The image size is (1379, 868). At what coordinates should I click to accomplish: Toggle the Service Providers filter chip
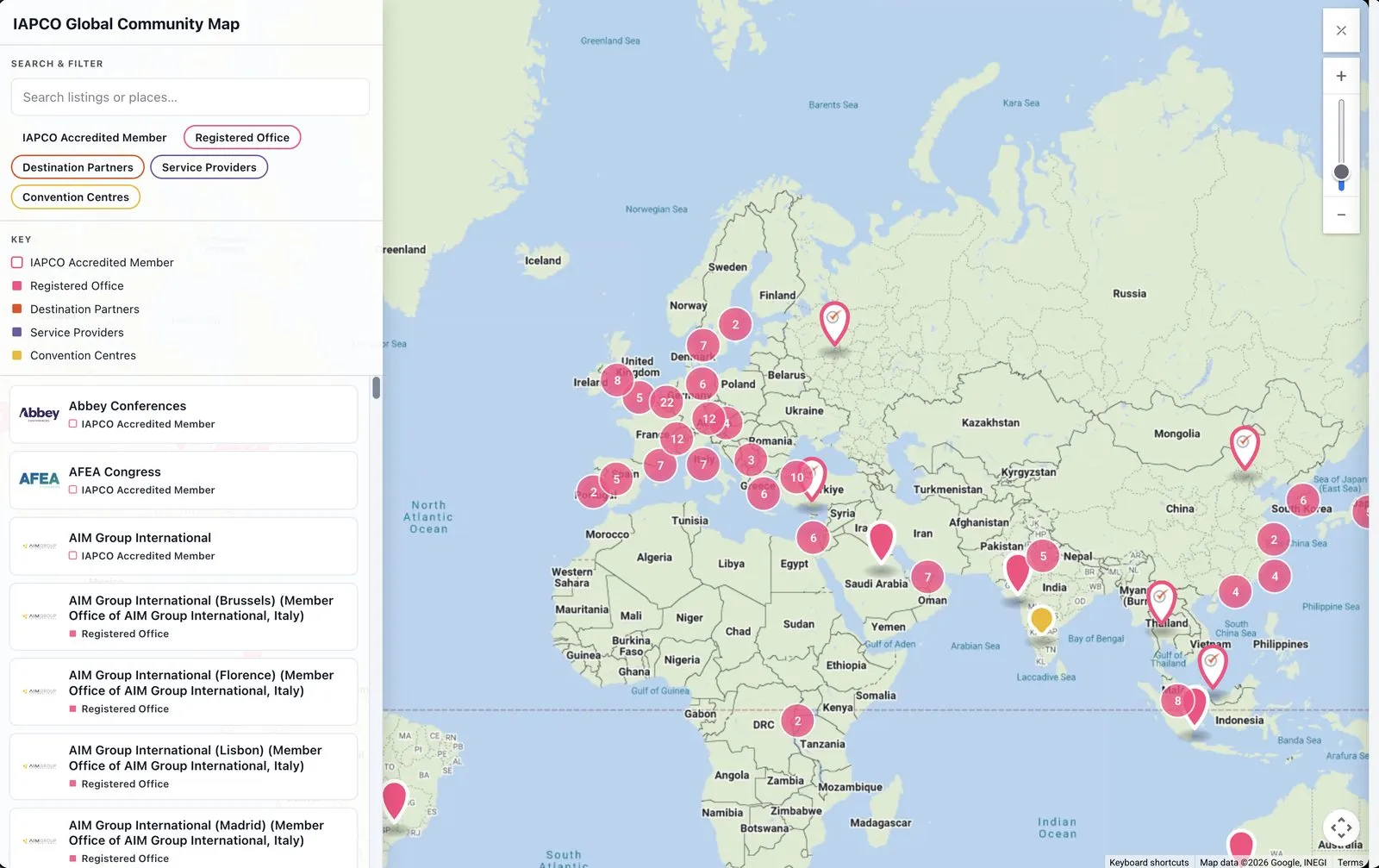[x=209, y=167]
